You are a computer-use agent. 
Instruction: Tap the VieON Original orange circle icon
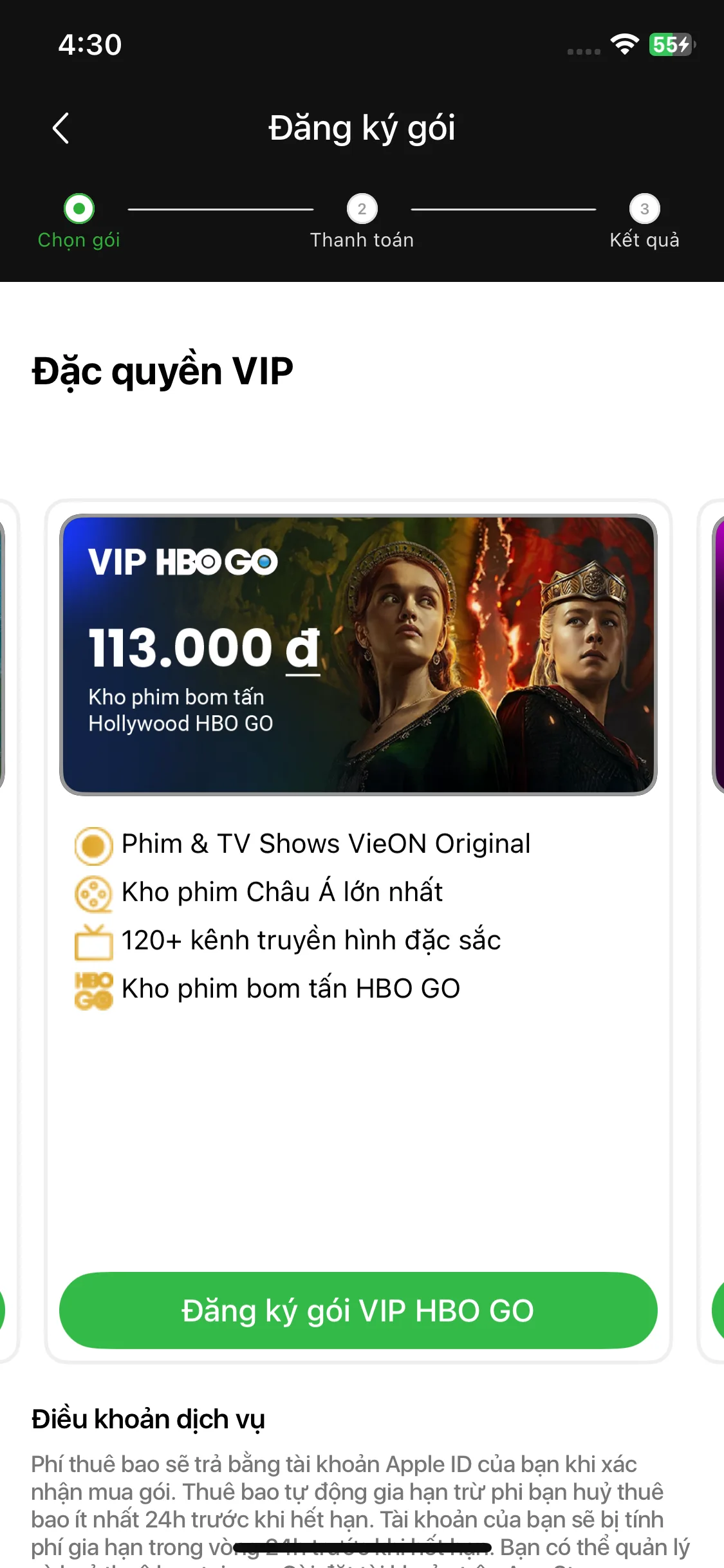pyautogui.click(x=93, y=845)
